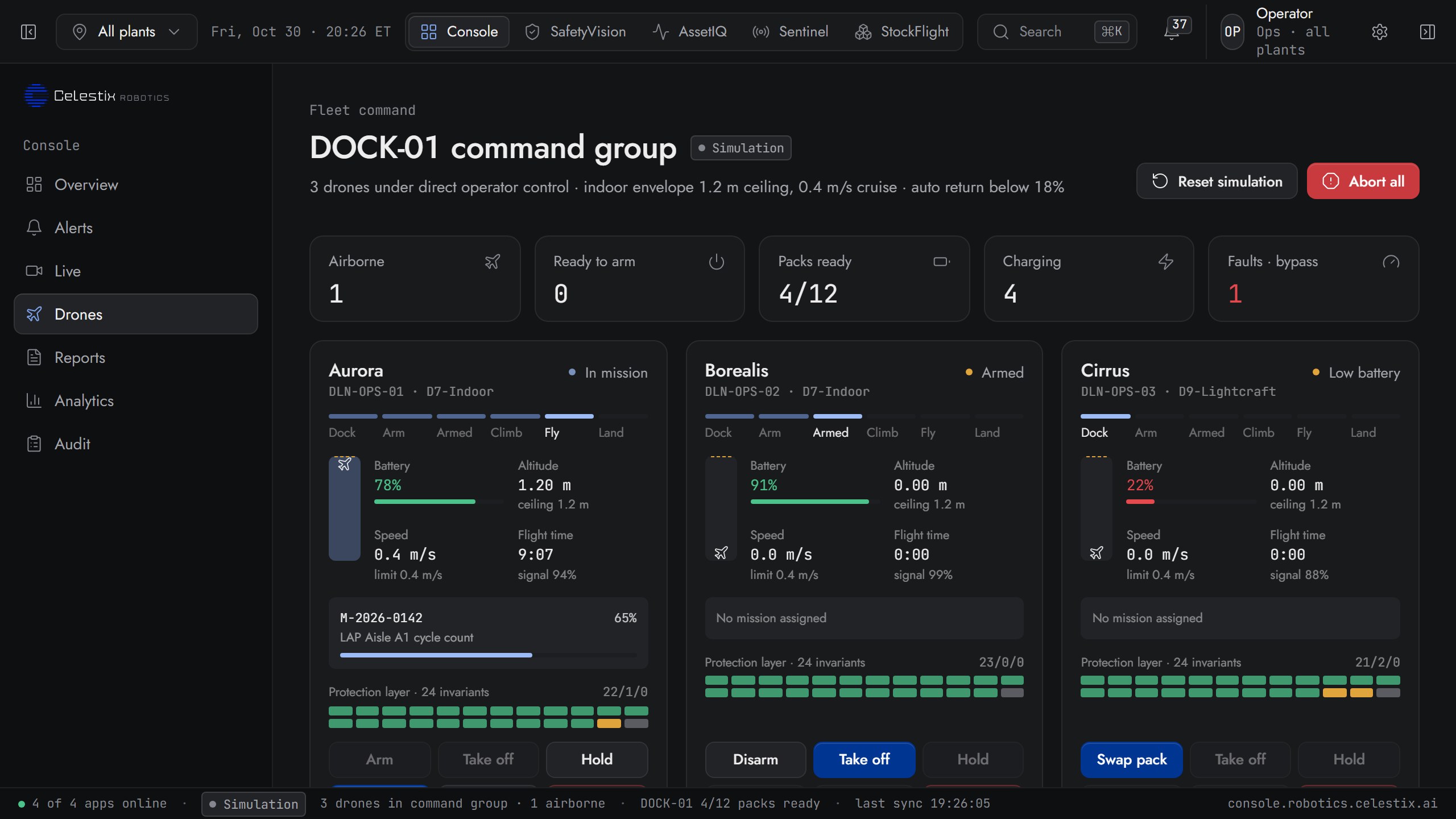Click the Ready to arm power icon

click(717, 262)
